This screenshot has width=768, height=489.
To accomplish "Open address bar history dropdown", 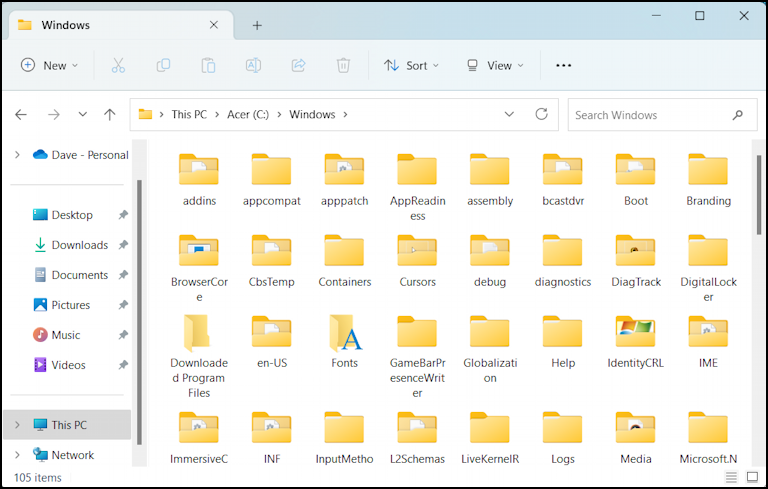I will (509, 115).
